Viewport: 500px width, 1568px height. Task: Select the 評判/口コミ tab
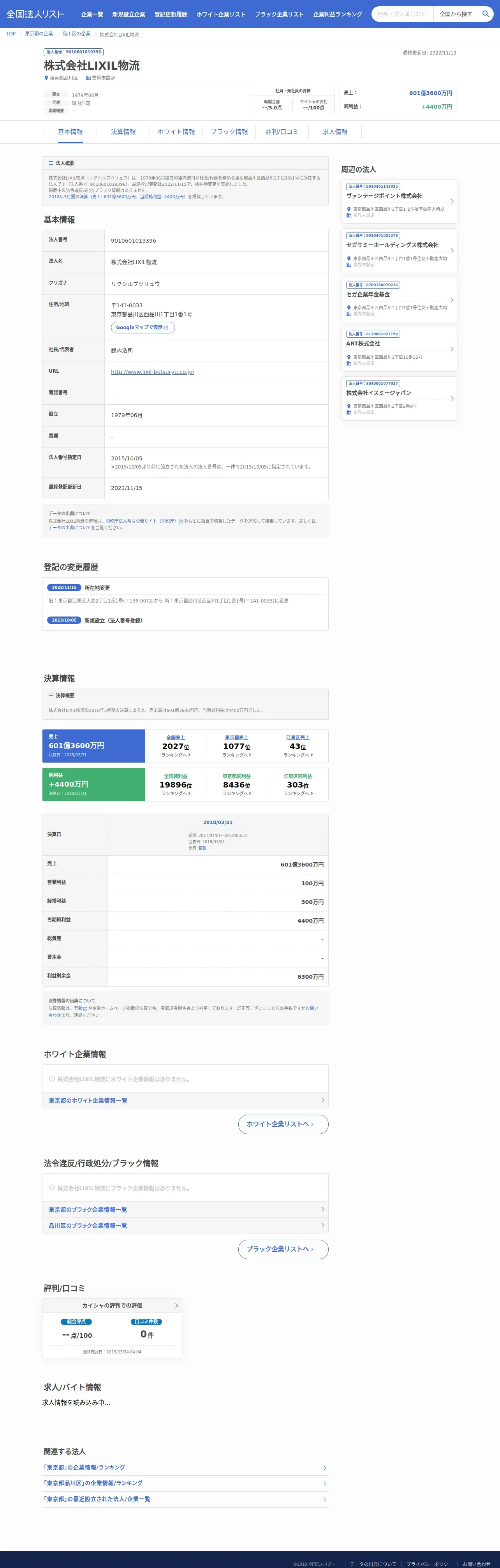tap(282, 132)
